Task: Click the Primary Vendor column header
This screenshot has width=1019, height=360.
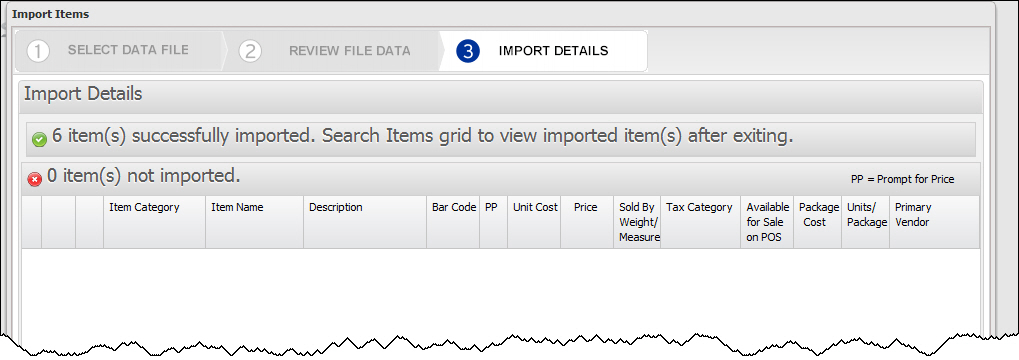Action: pyautogui.click(x=935, y=222)
